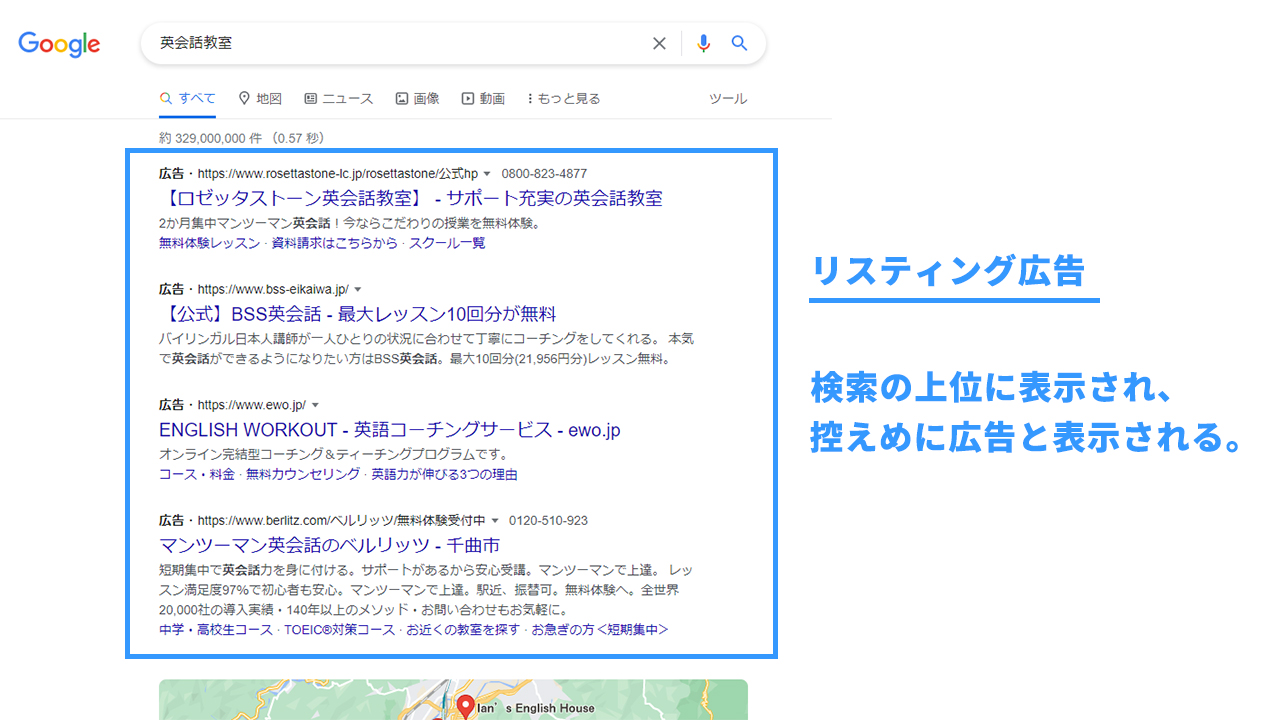Viewport: 1280px width, 720px height.
Task: Click the phone number 0120-510-923
Action: [x=548, y=521]
